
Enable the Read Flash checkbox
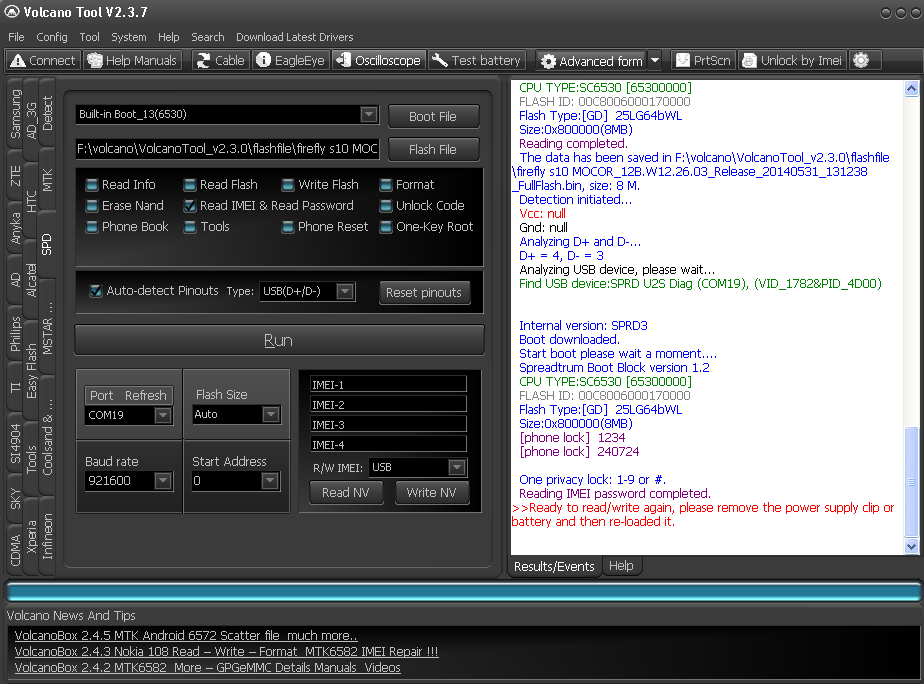[x=190, y=185]
